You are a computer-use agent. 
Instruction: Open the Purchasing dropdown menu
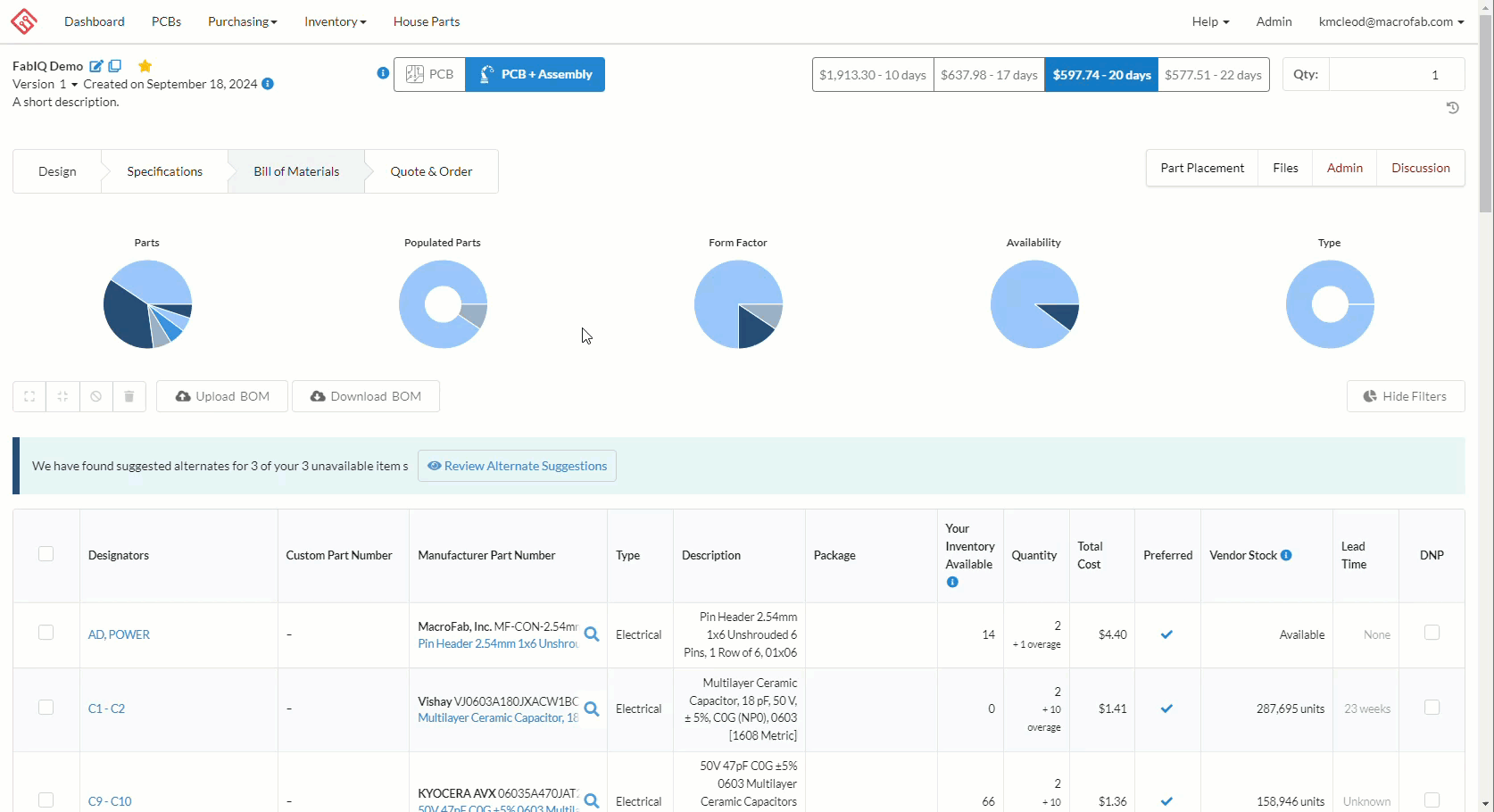[x=243, y=21]
